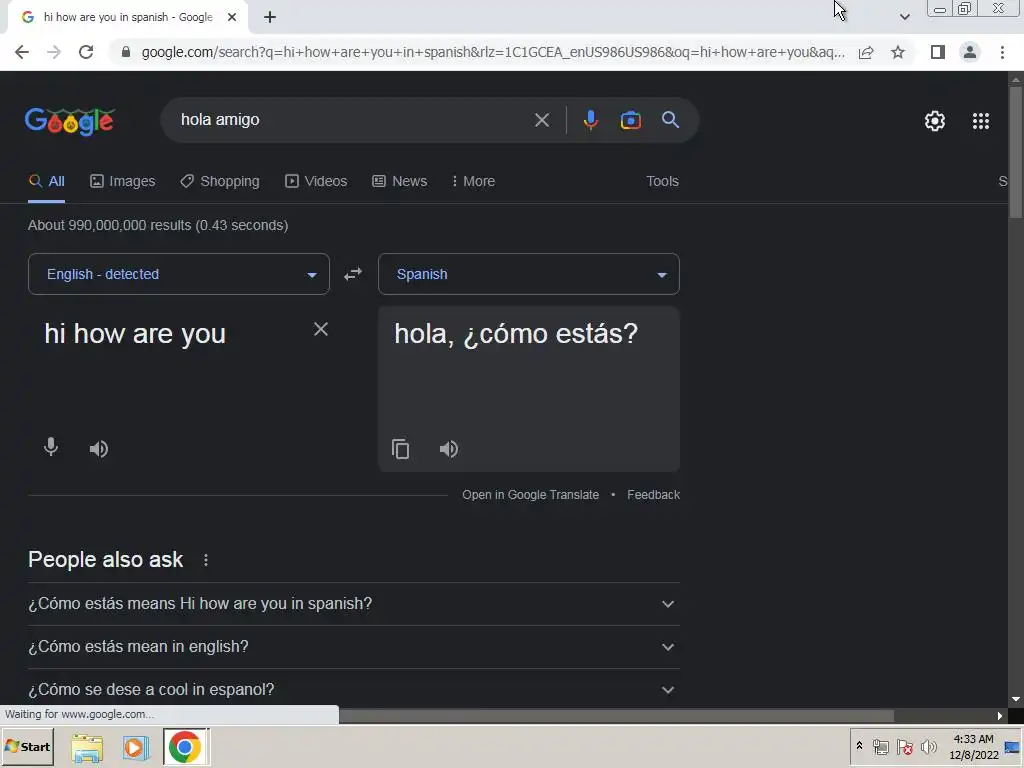Screen dimensions: 1024x768
Task: Select the All results tab
Action: tap(47, 182)
